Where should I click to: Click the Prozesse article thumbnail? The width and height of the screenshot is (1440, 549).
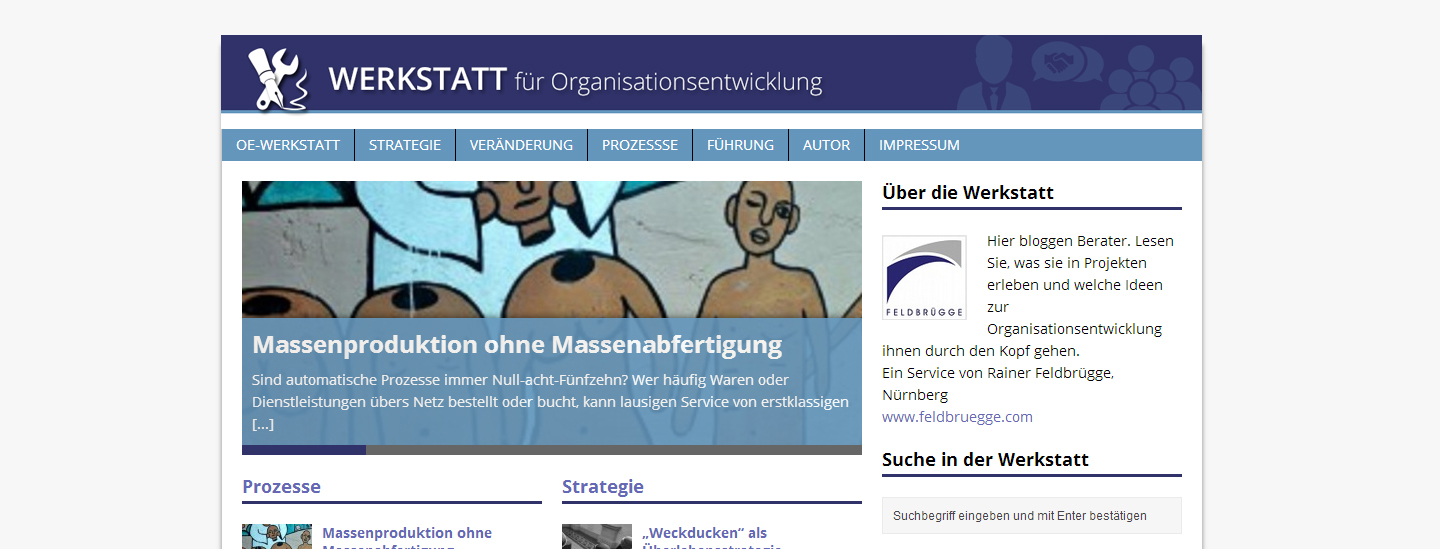tap(277, 537)
